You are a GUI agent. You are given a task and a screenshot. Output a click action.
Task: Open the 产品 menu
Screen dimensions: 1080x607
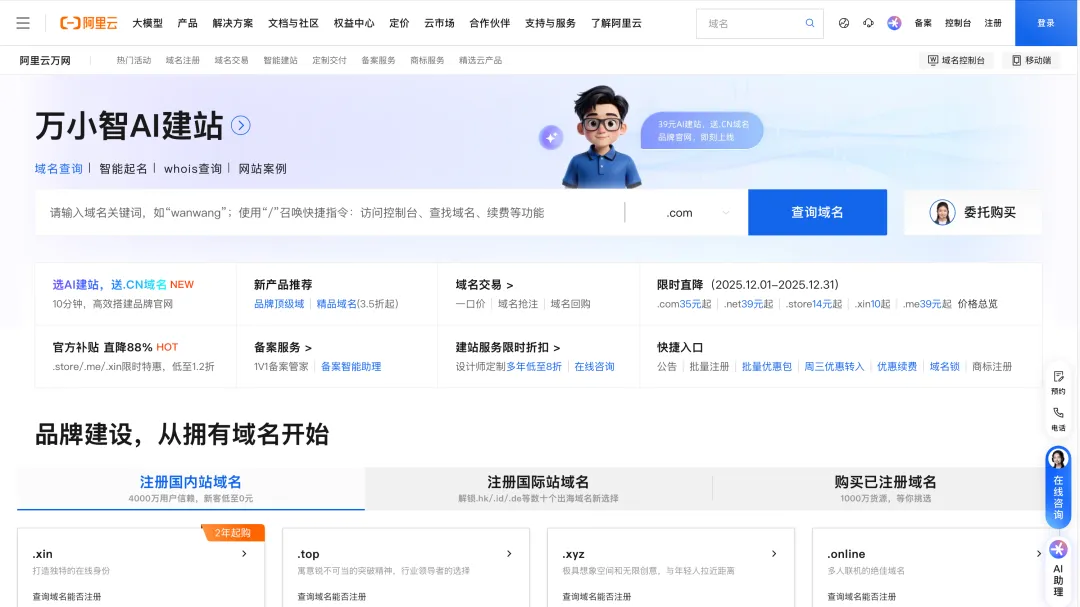pos(187,23)
